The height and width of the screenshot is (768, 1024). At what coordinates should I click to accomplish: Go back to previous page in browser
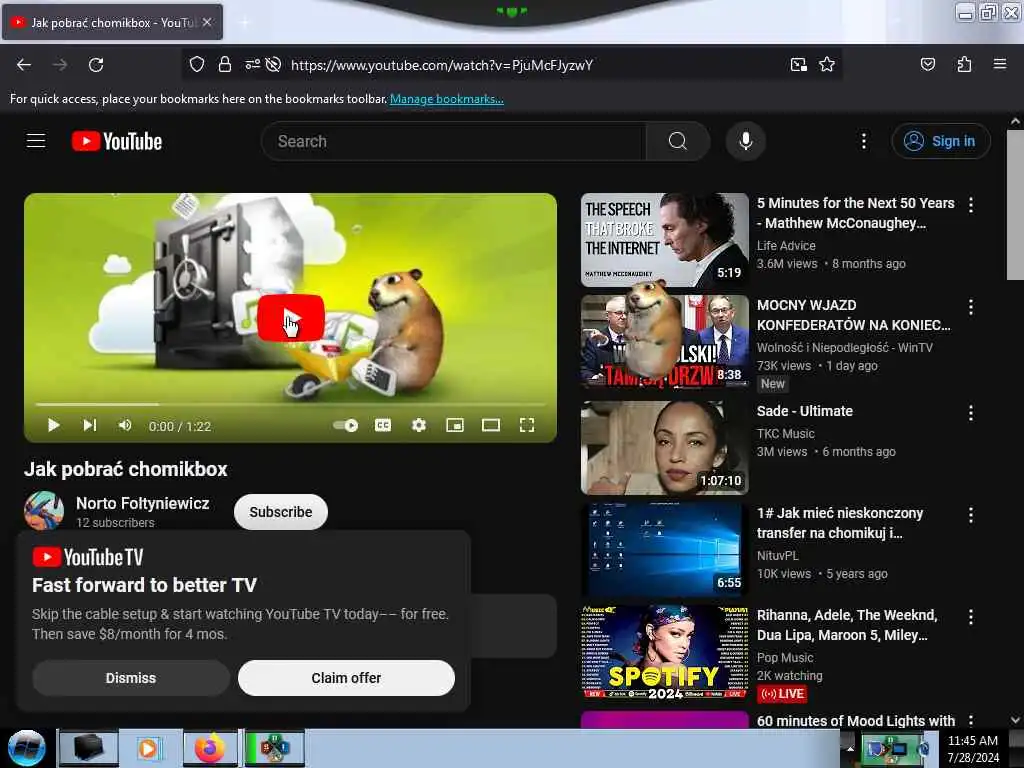(24, 65)
